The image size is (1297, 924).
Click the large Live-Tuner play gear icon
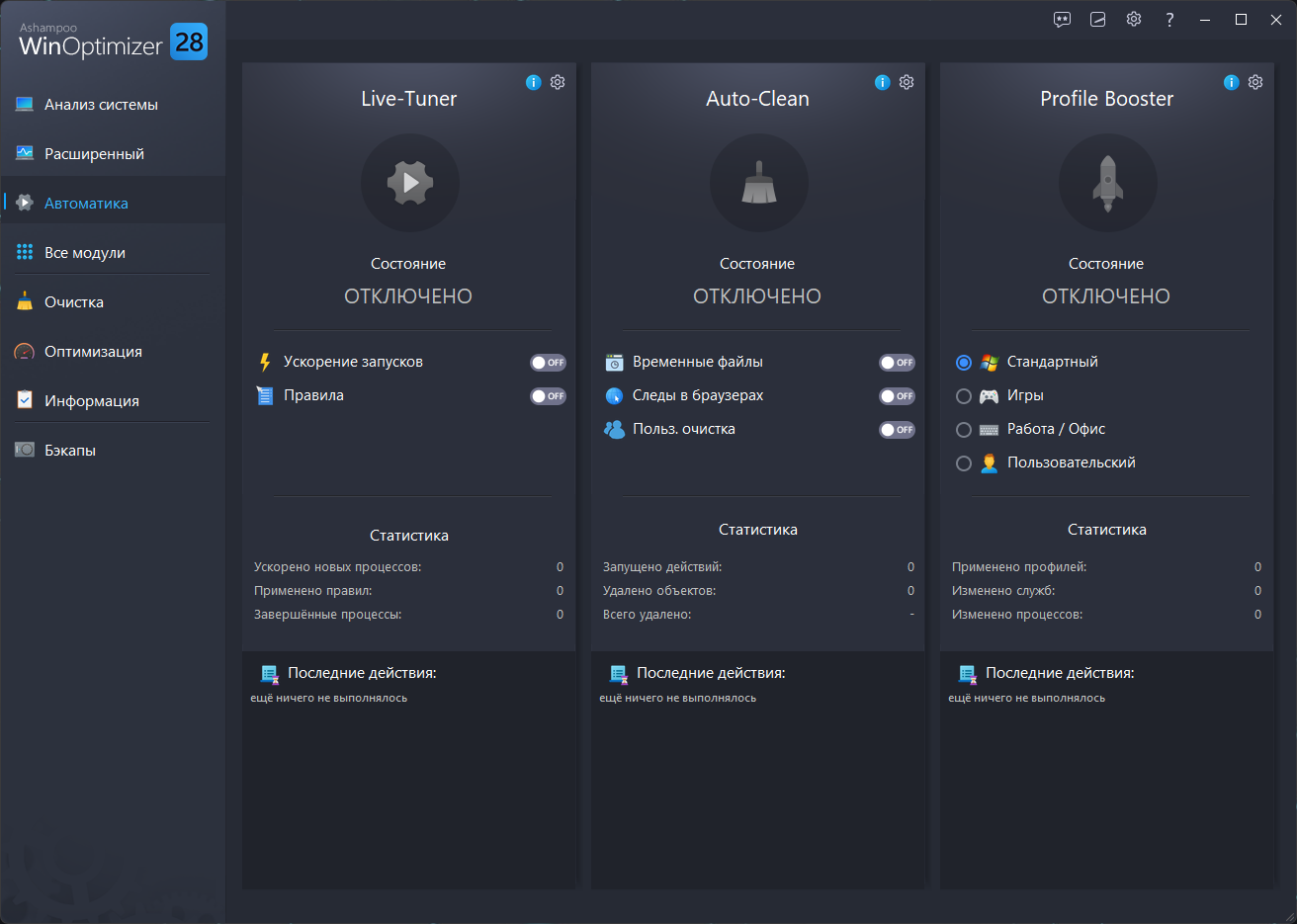click(409, 183)
